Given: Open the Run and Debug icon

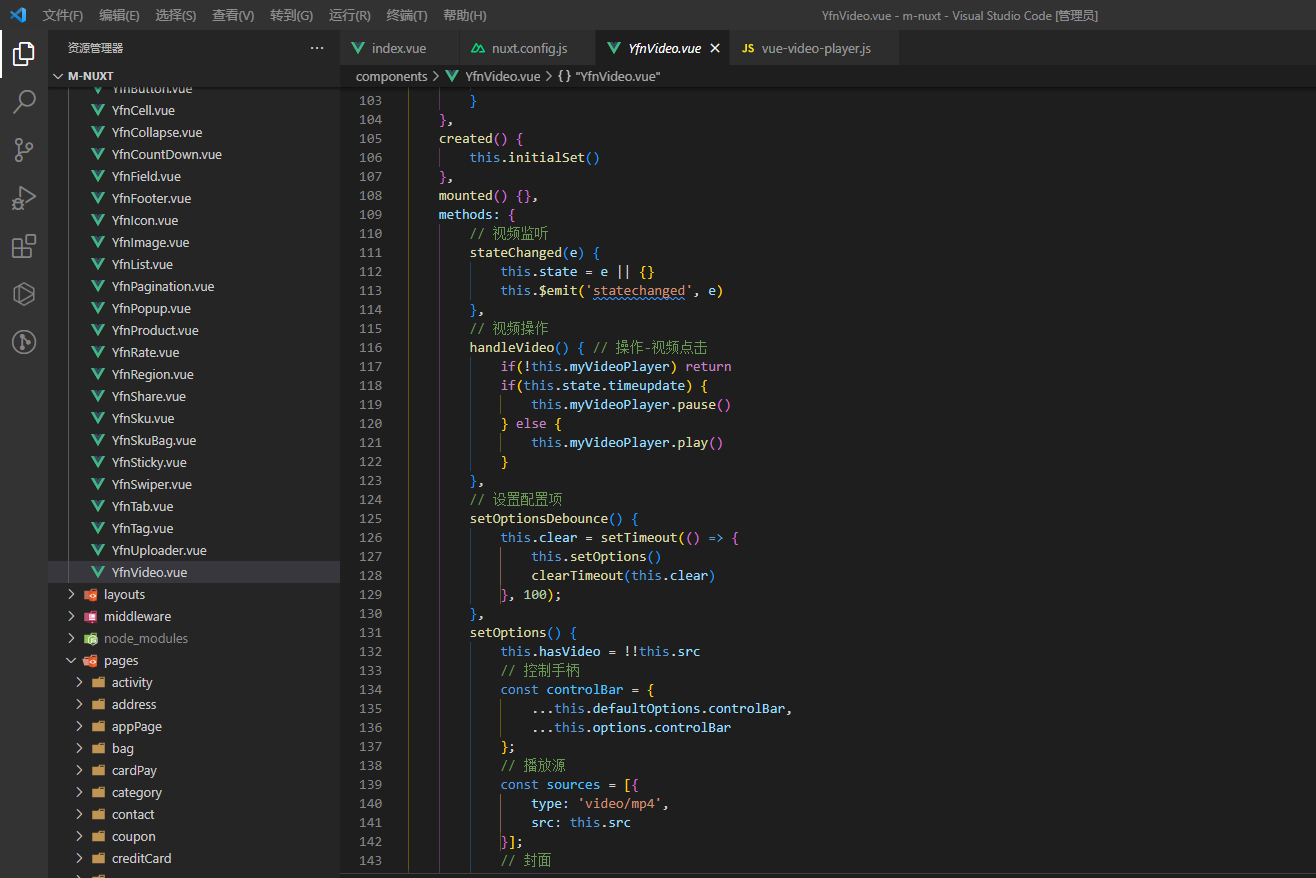Looking at the screenshot, I should point(24,198).
